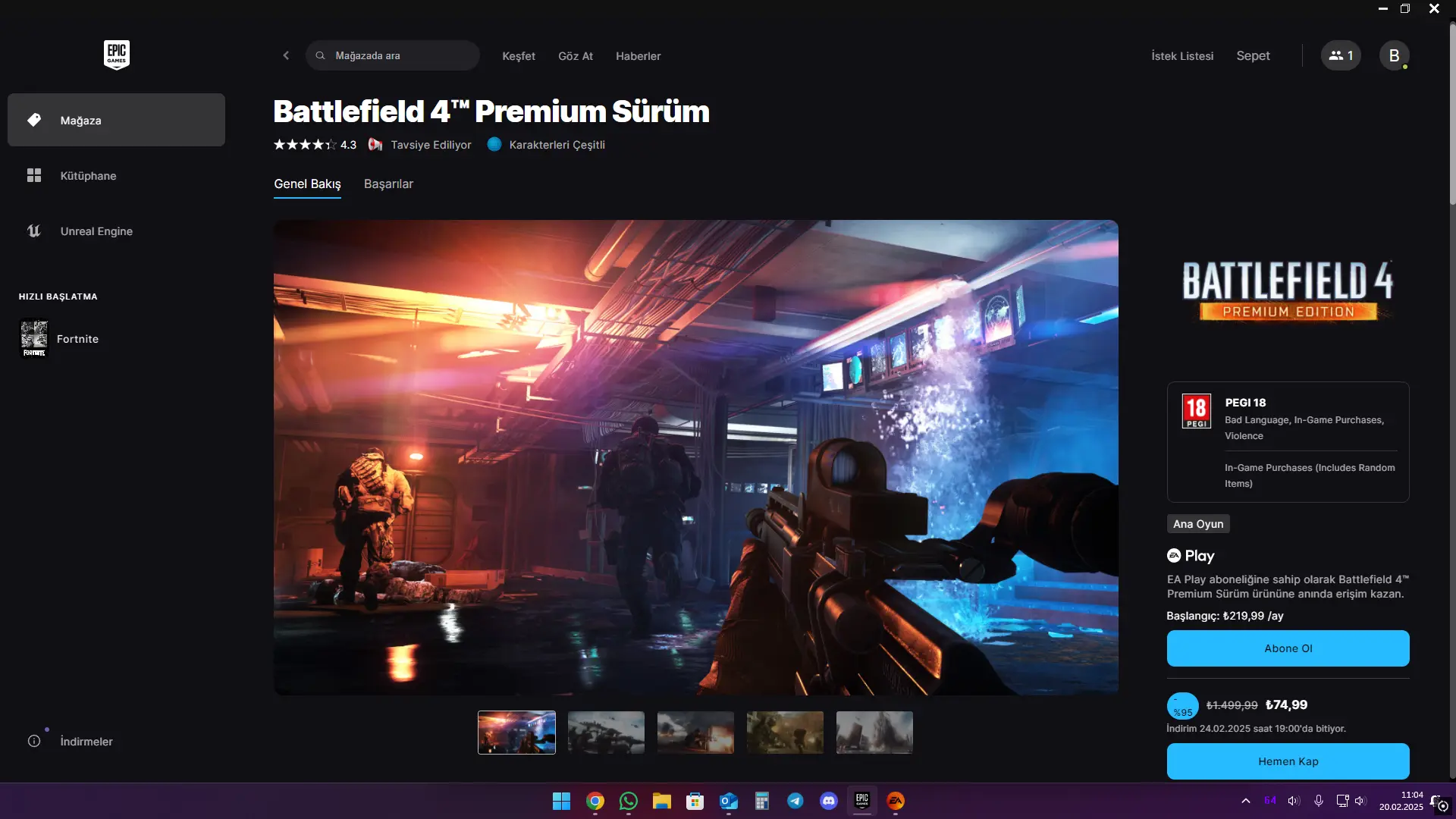Click the Kütüphane grid icon
This screenshot has width=1456, height=819.
coord(34,175)
